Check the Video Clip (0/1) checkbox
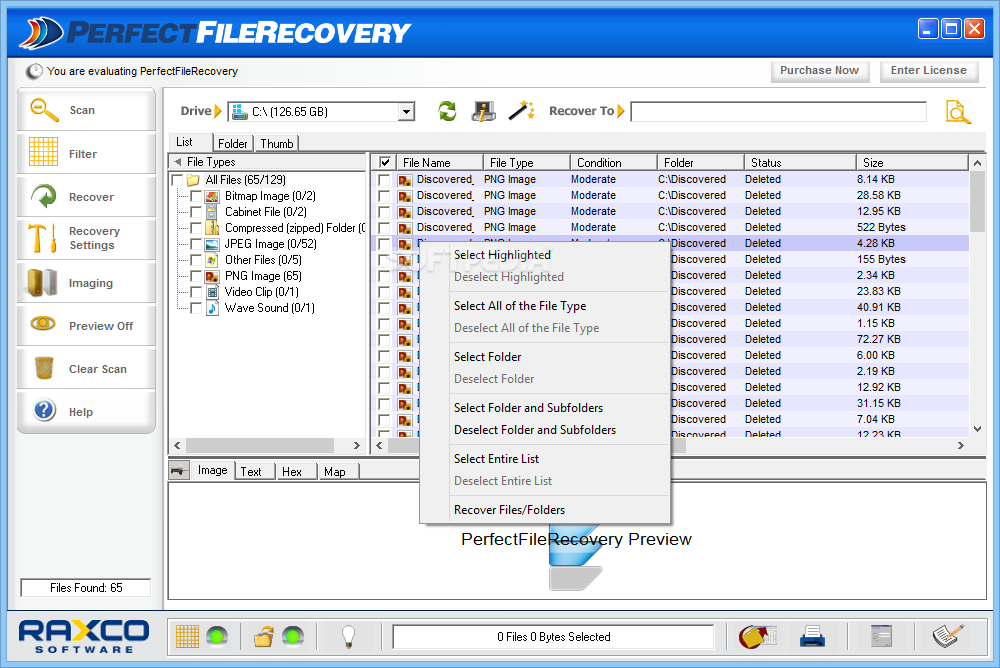Screen dimensions: 1000x668 tap(196, 292)
